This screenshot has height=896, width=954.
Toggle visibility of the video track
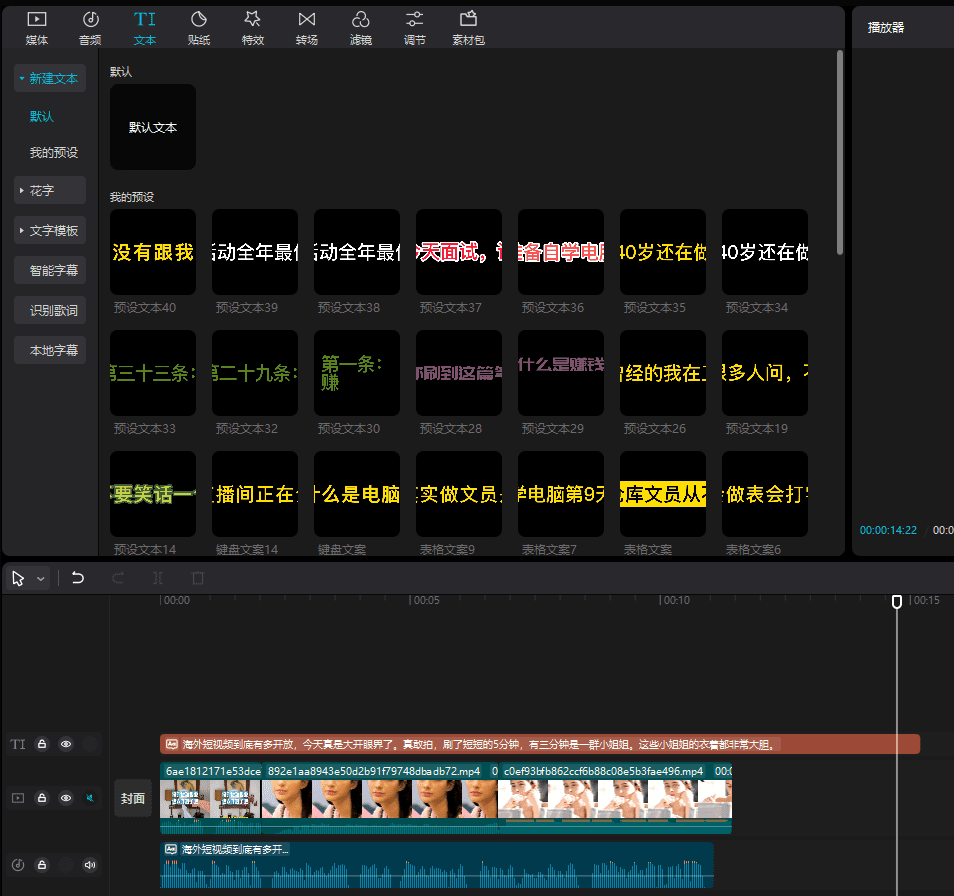66,798
